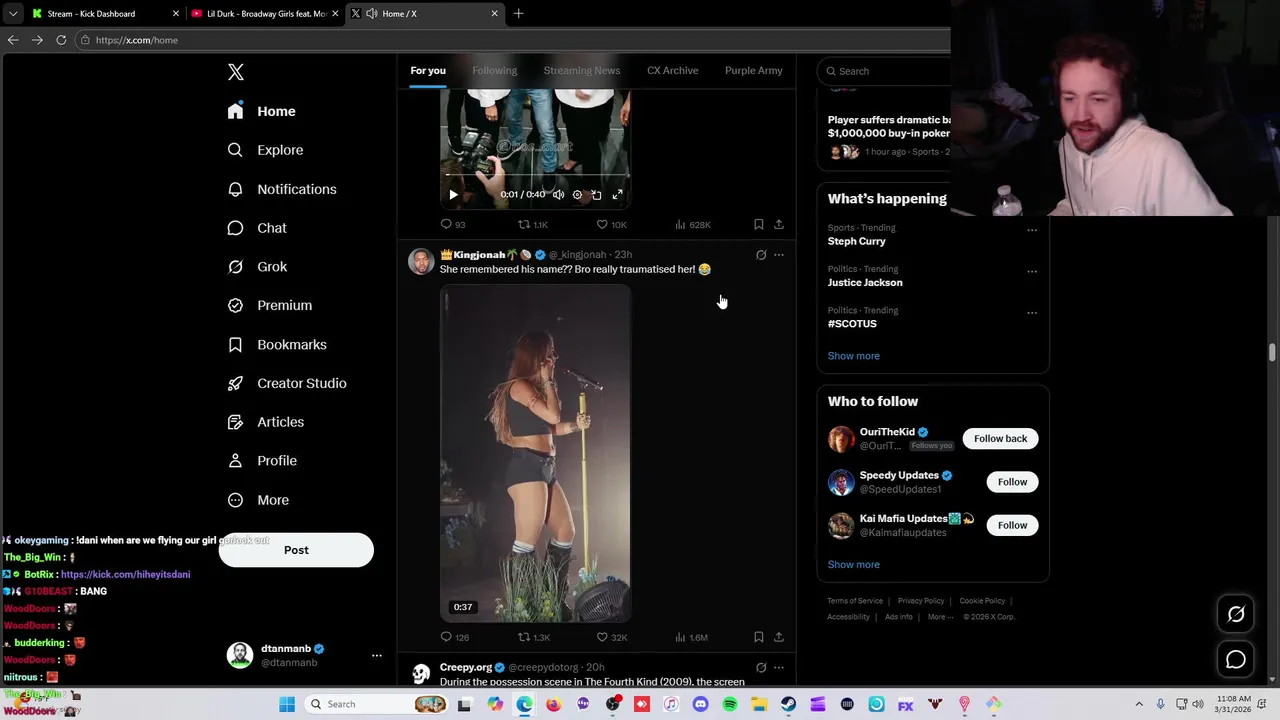
Task: Show more under Who to follow
Action: click(854, 565)
